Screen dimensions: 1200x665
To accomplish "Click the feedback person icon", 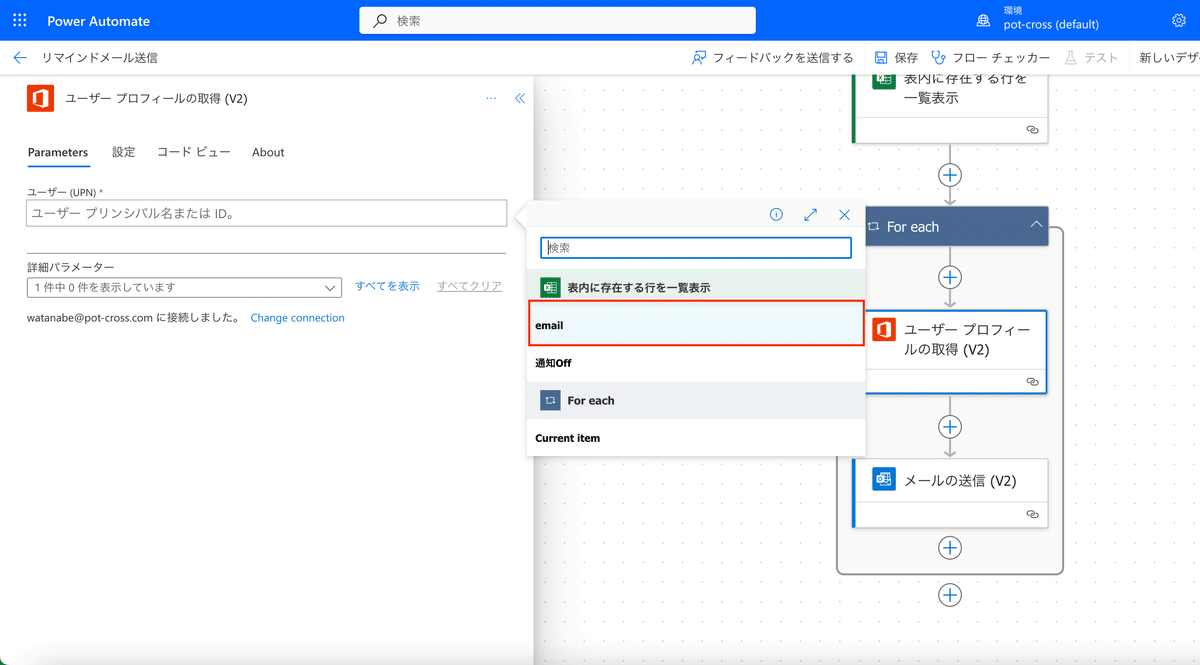I will coord(700,58).
